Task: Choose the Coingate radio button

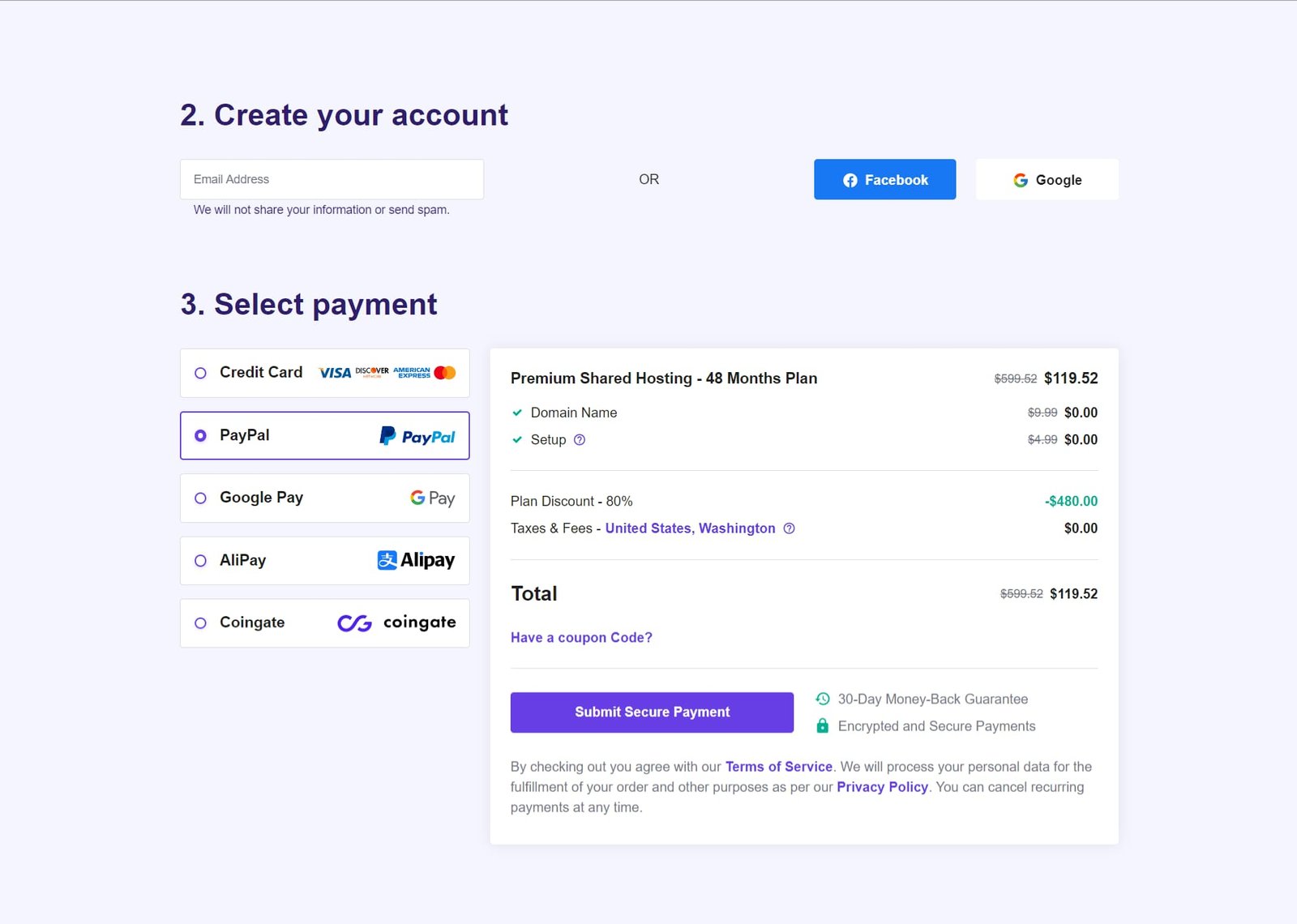Action: (x=200, y=623)
